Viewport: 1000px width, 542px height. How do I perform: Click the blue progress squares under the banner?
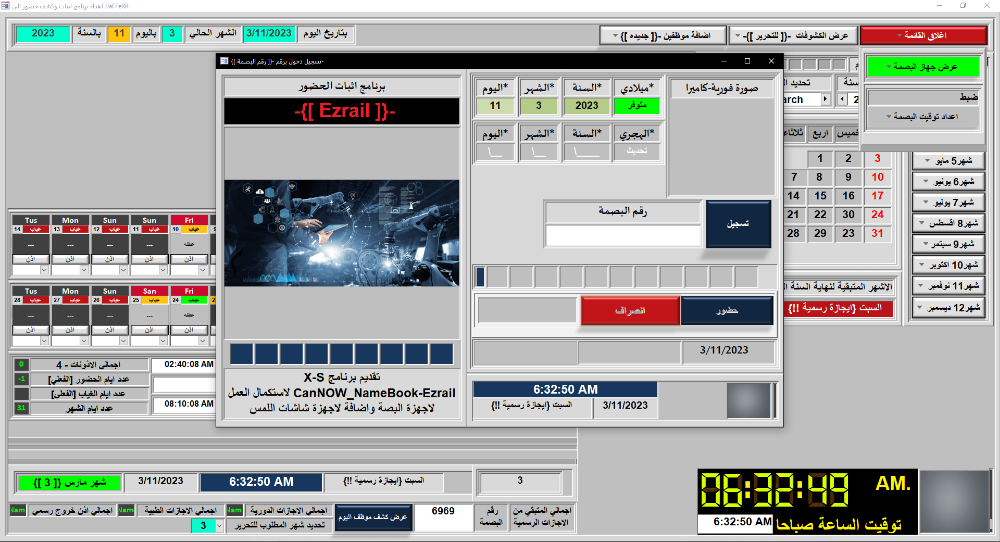coord(342,354)
